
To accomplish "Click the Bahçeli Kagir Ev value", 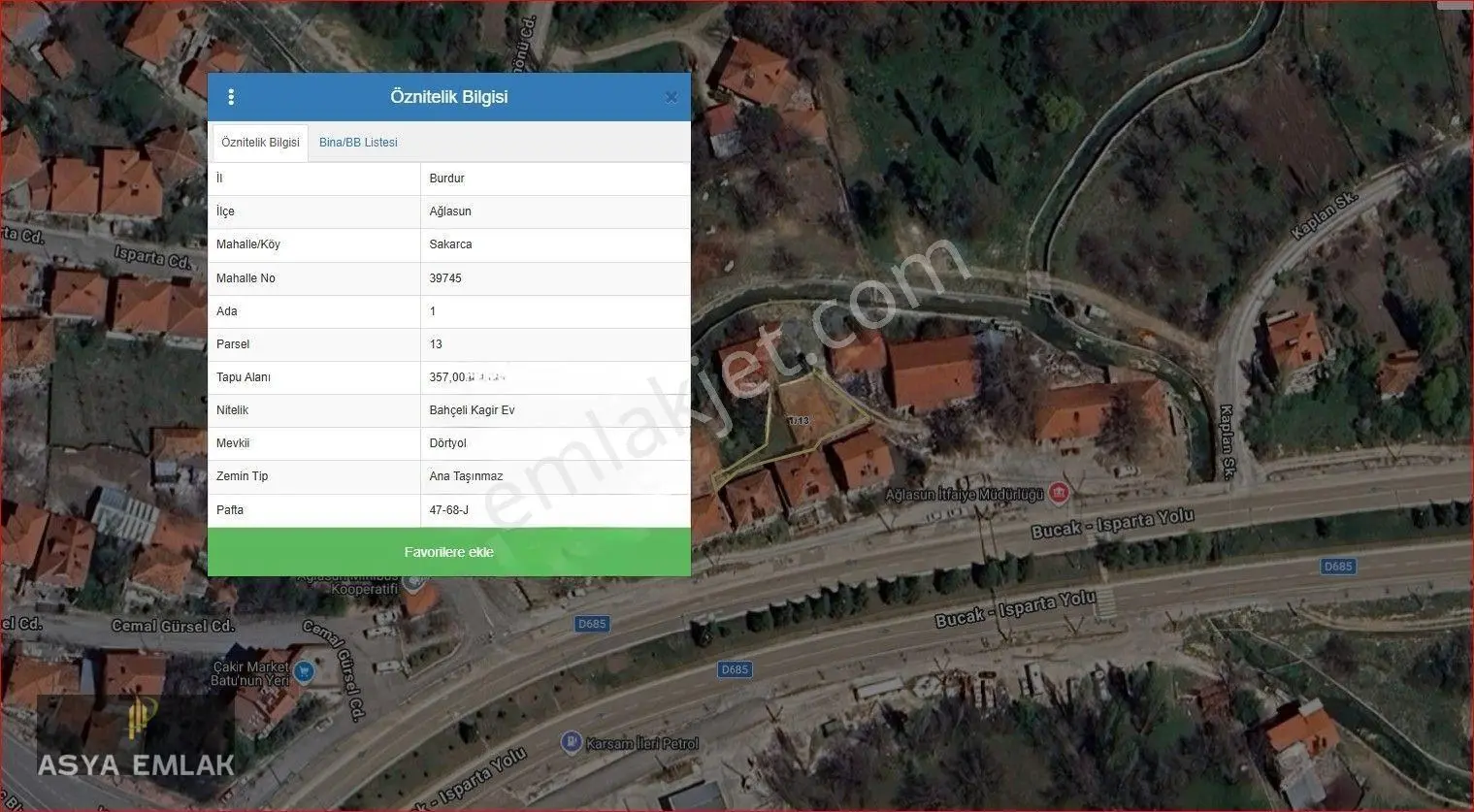I will pos(555,410).
